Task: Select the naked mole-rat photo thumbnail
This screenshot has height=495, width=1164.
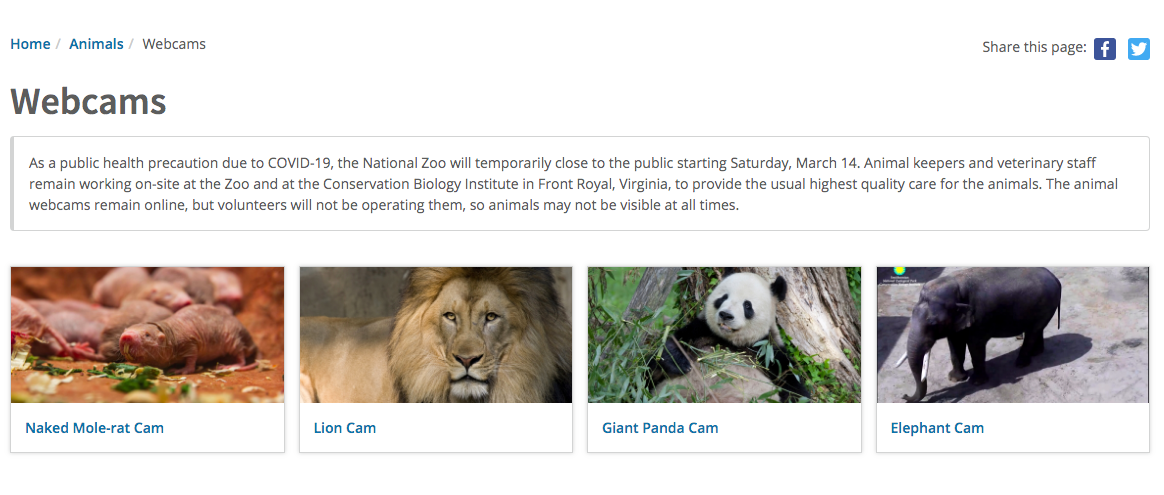Action: point(148,335)
